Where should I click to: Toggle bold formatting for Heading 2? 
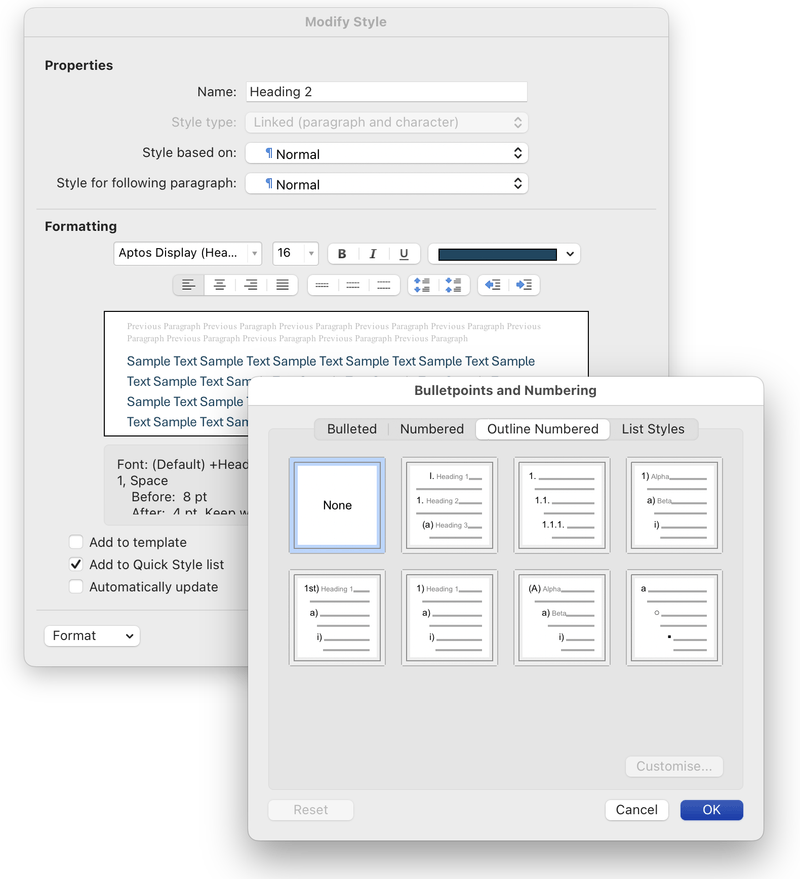pos(341,253)
